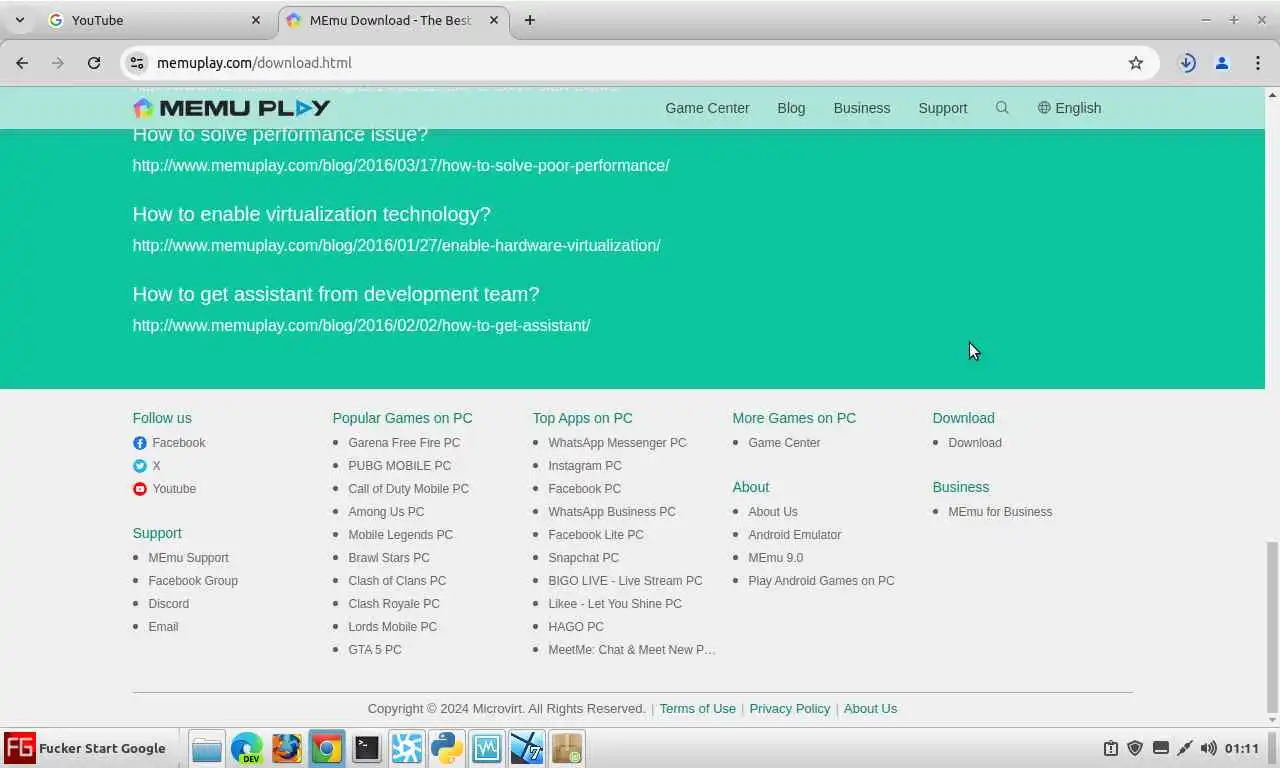Launch the Python icon in the taskbar
This screenshot has height=768, width=1280.
(x=447, y=748)
